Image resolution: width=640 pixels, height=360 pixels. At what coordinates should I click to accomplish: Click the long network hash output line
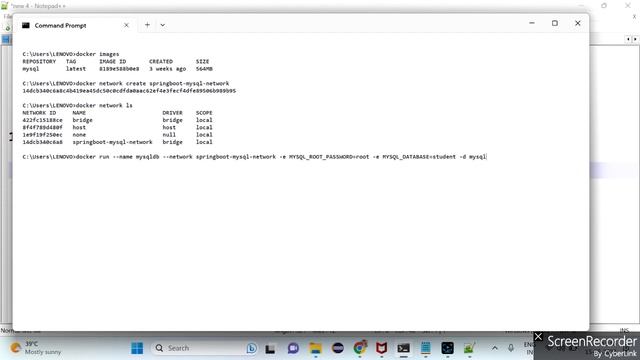click(129, 91)
